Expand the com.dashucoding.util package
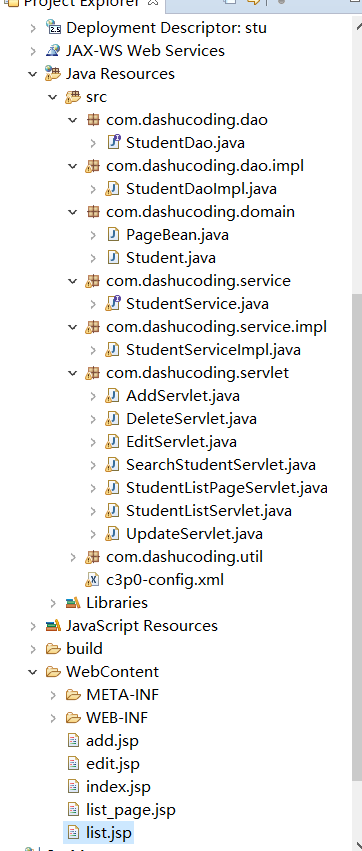The height and width of the screenshot is (851, 362). click(73, 556)
